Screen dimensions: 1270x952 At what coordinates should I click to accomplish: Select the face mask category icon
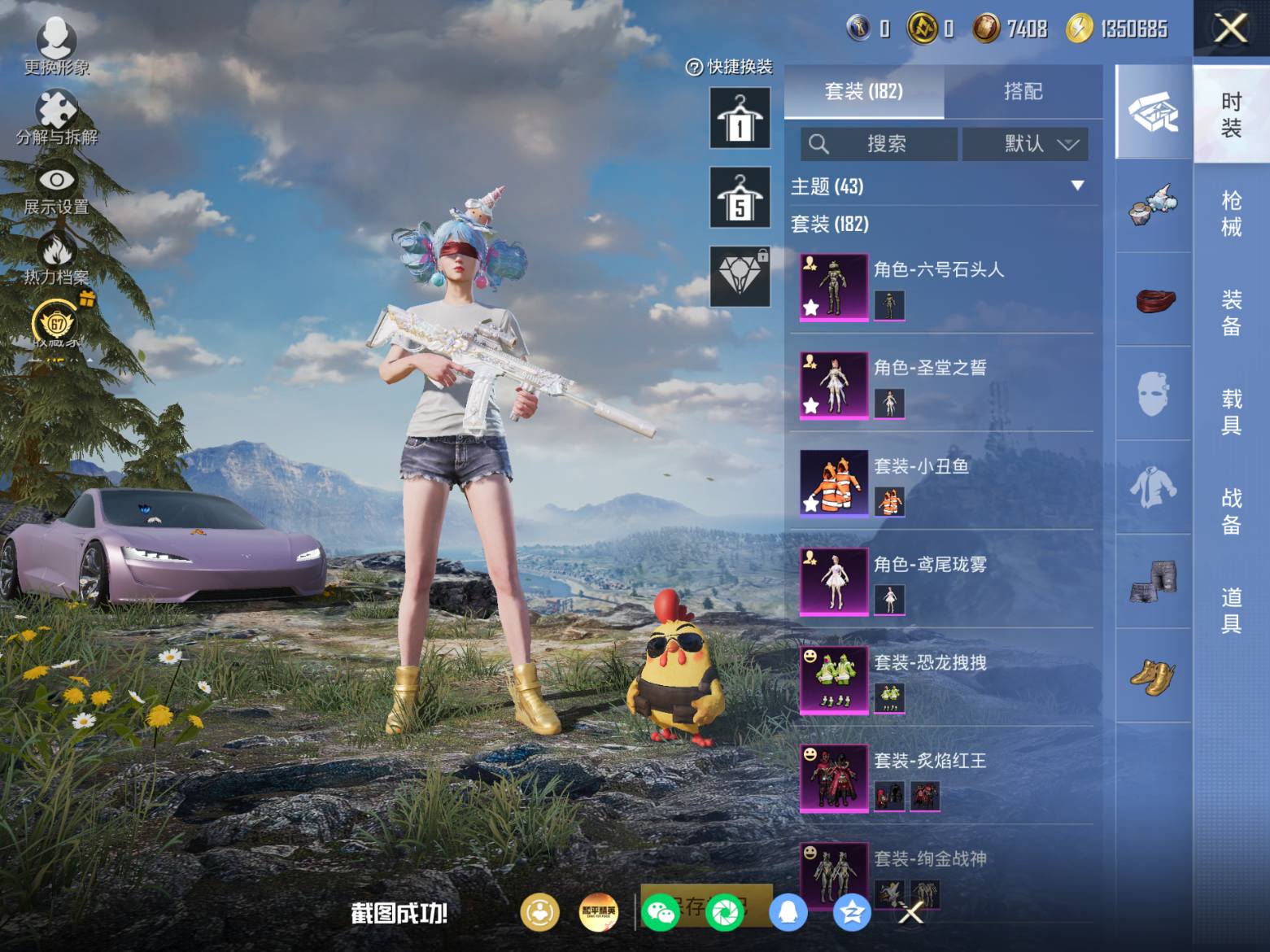(1153, 395)
